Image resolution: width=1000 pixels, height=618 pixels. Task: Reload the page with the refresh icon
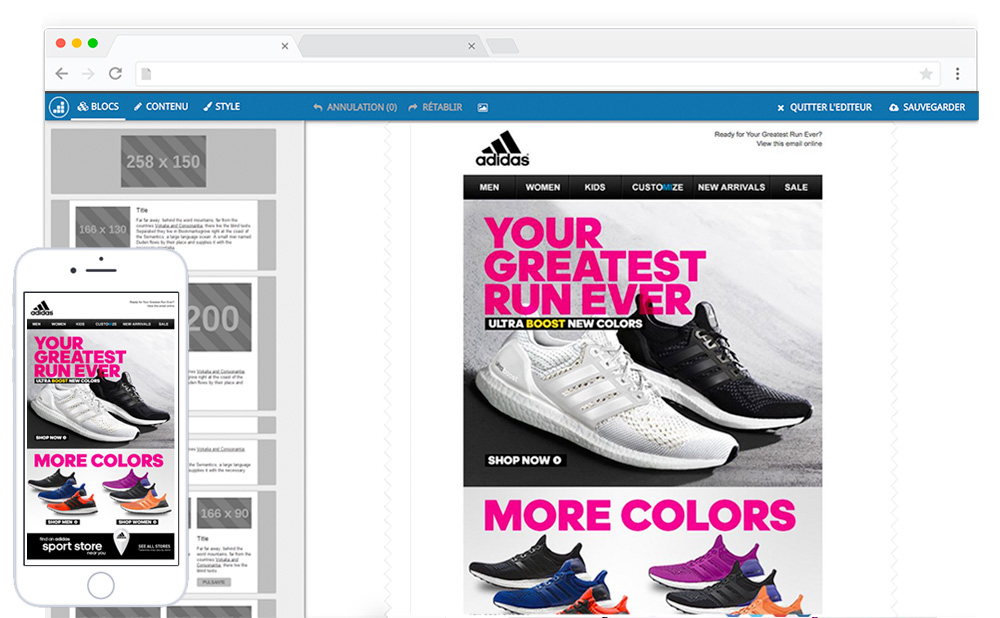point(115,73)
